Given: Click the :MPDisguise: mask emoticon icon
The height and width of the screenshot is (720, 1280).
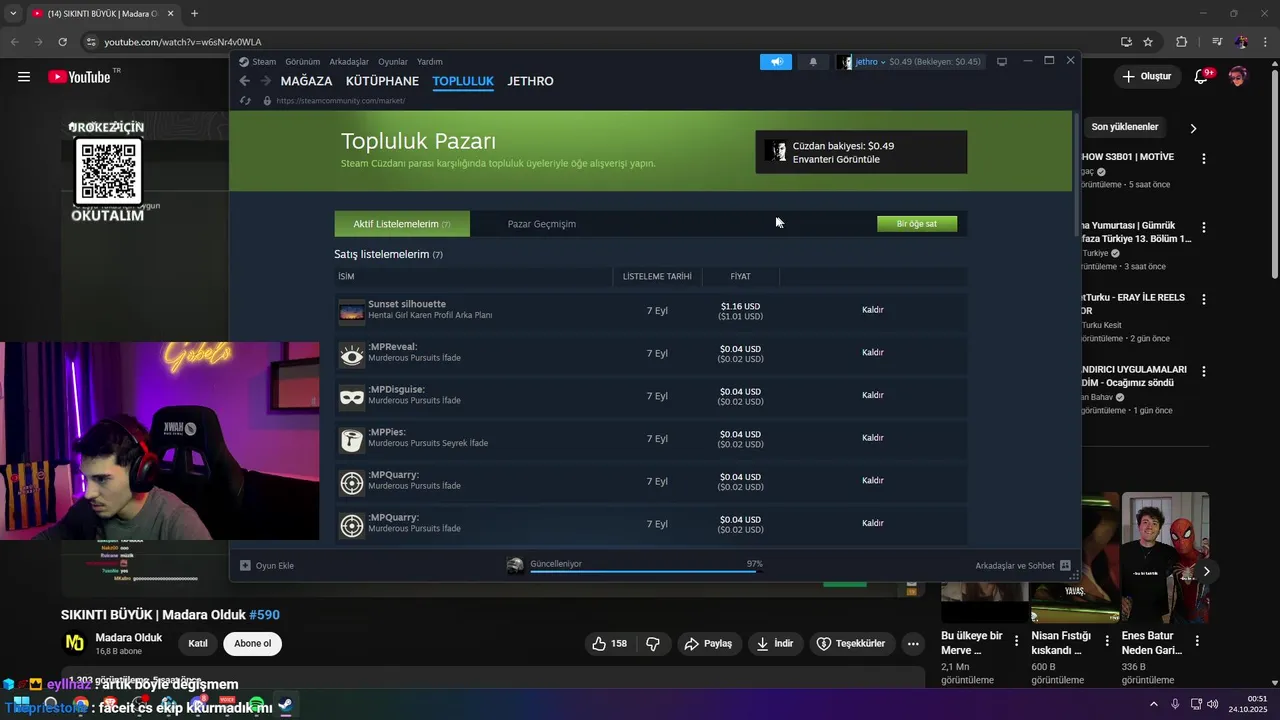Looking at the screenshot, I should click(352, 397).
